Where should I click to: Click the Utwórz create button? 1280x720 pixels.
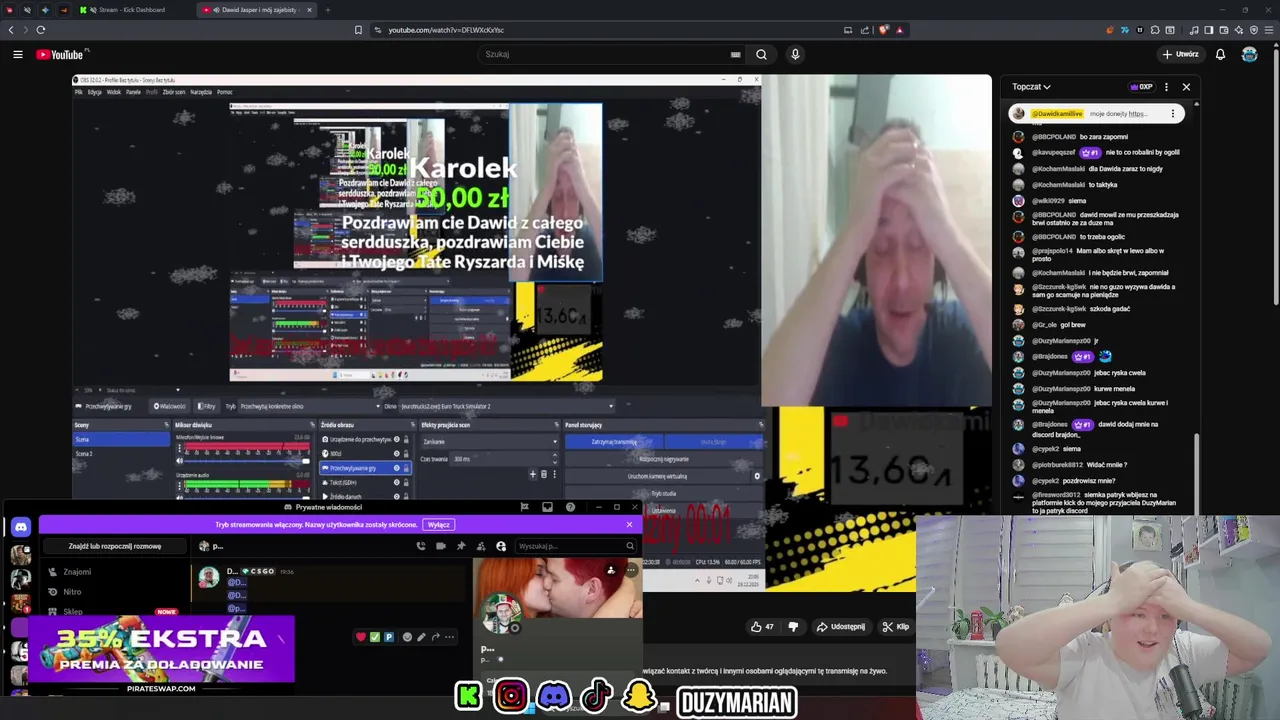pos(1181,54)
